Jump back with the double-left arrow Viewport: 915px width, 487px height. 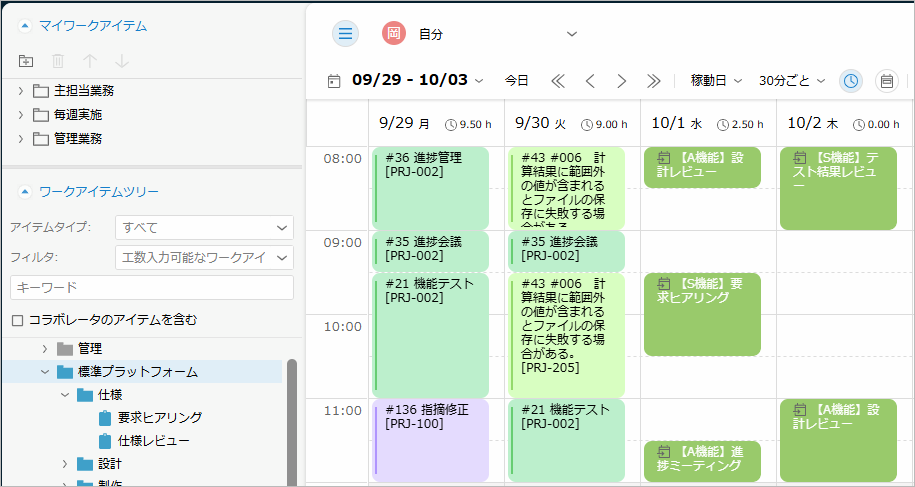(558, 81)
